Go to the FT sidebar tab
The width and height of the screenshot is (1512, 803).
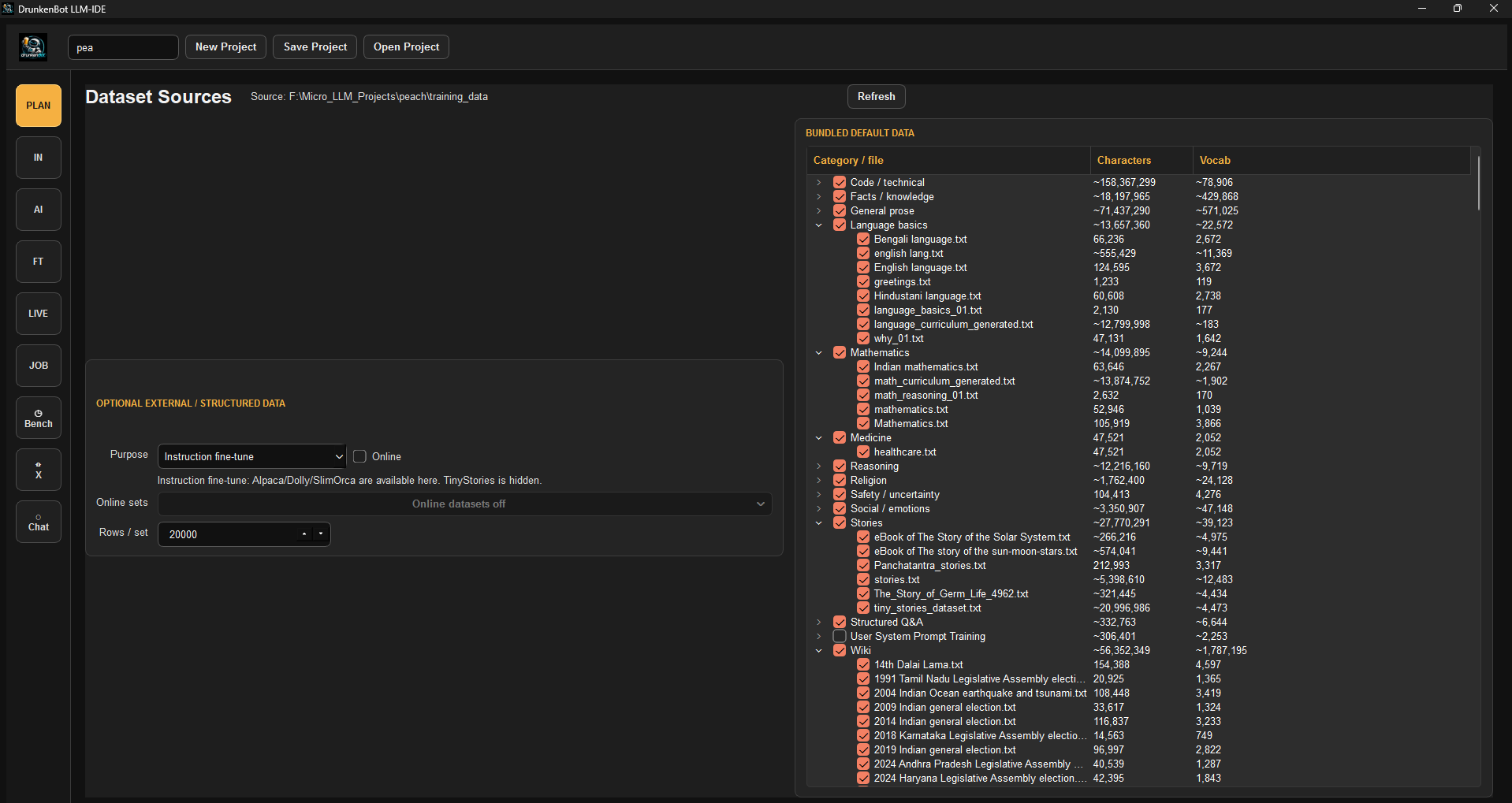(x=39, y=262)
